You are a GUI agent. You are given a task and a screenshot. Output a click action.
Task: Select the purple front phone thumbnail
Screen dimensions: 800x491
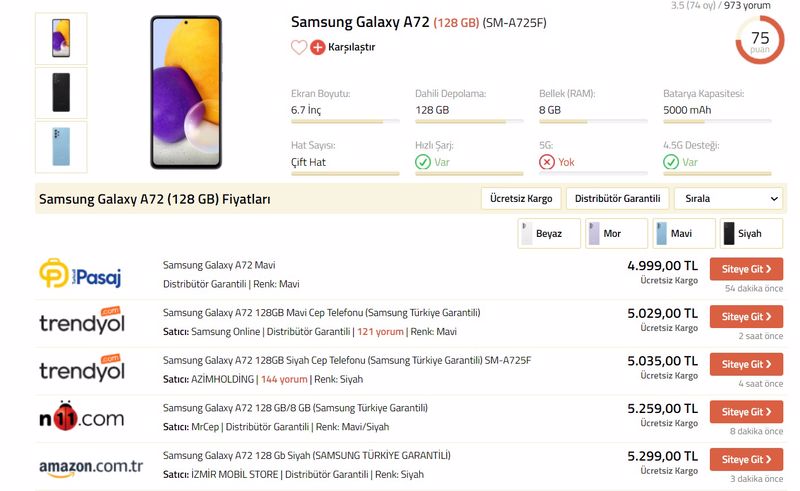pos(61,39)
